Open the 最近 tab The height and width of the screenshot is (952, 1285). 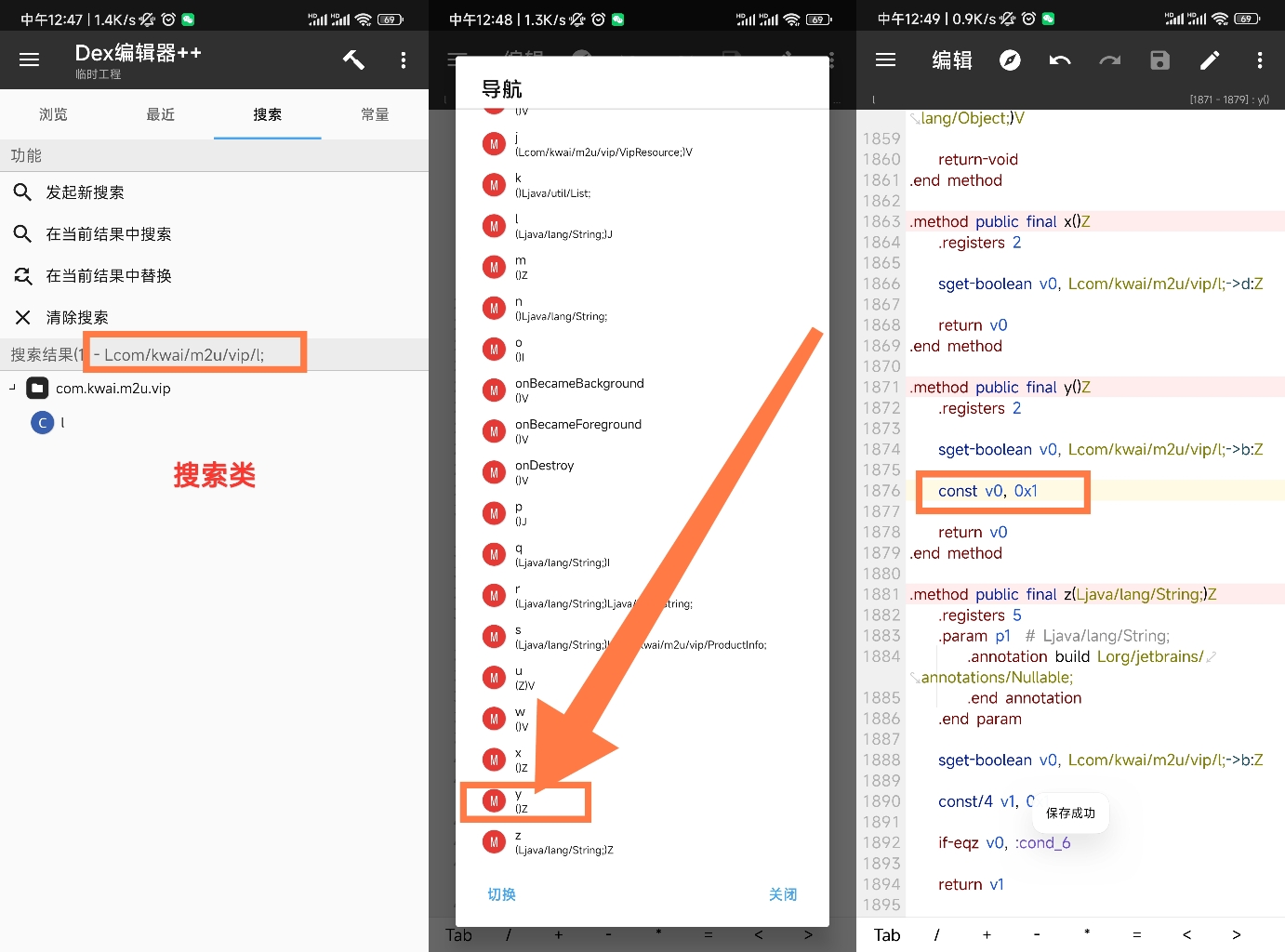[160, 114]
